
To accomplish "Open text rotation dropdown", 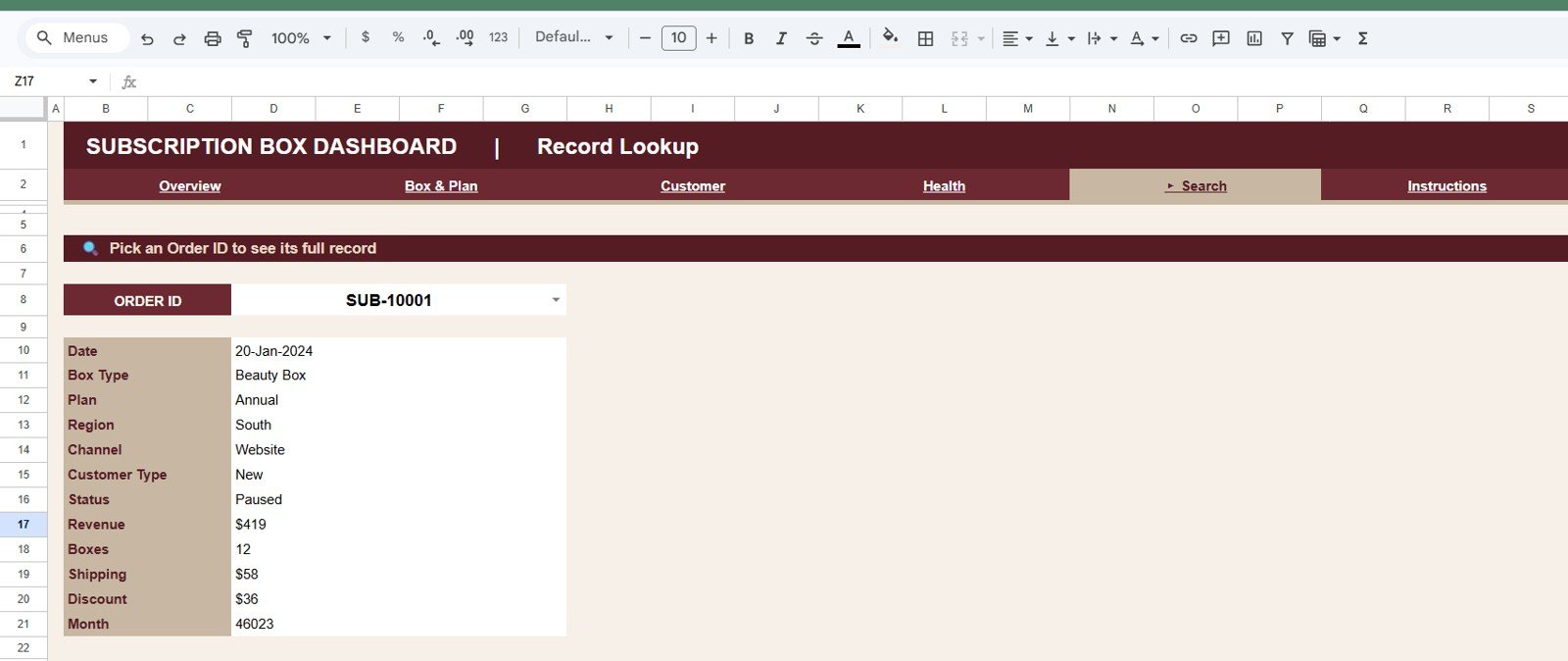I will [x=1144, y=38].
